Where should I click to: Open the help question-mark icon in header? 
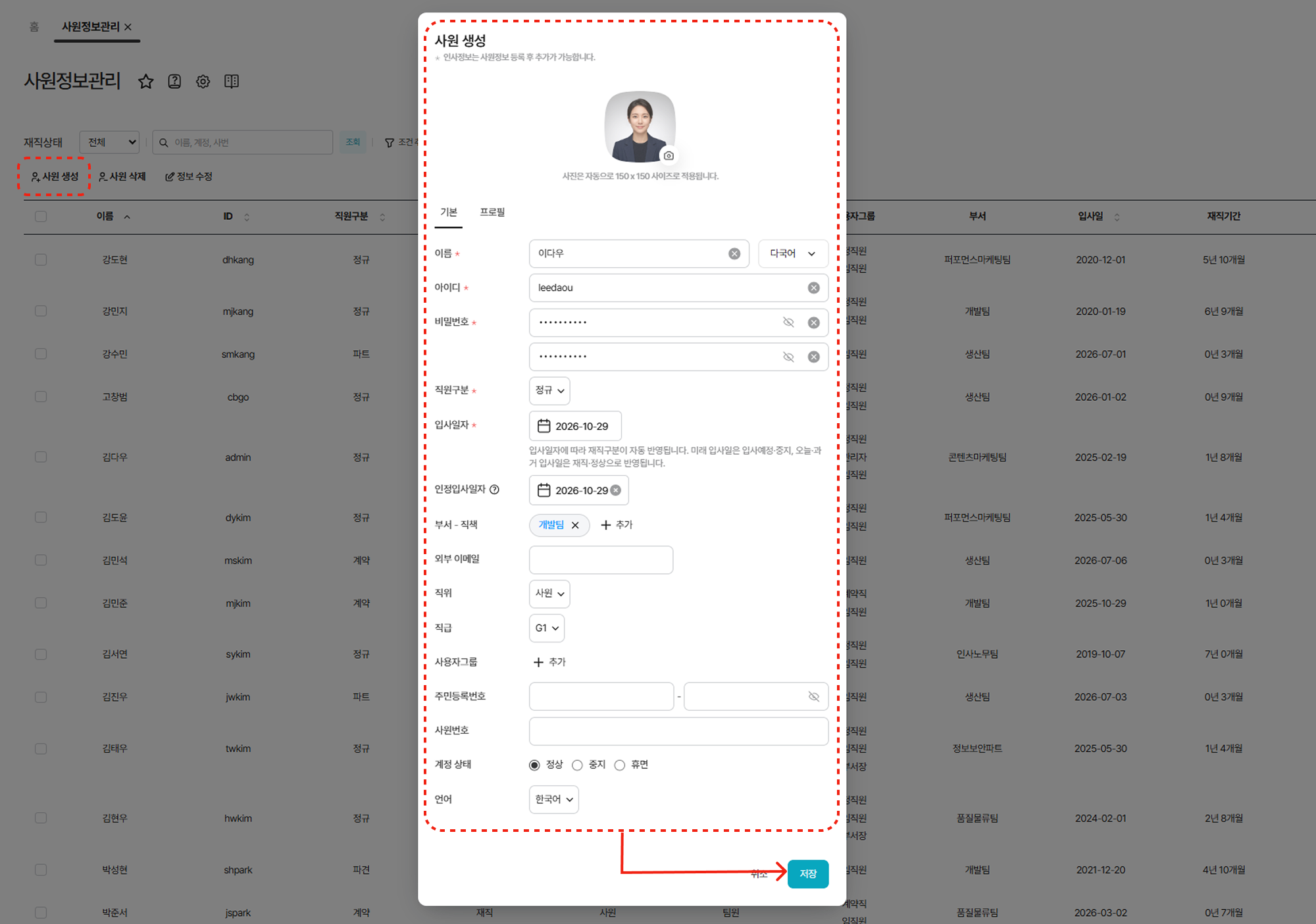tap(174, 82)
